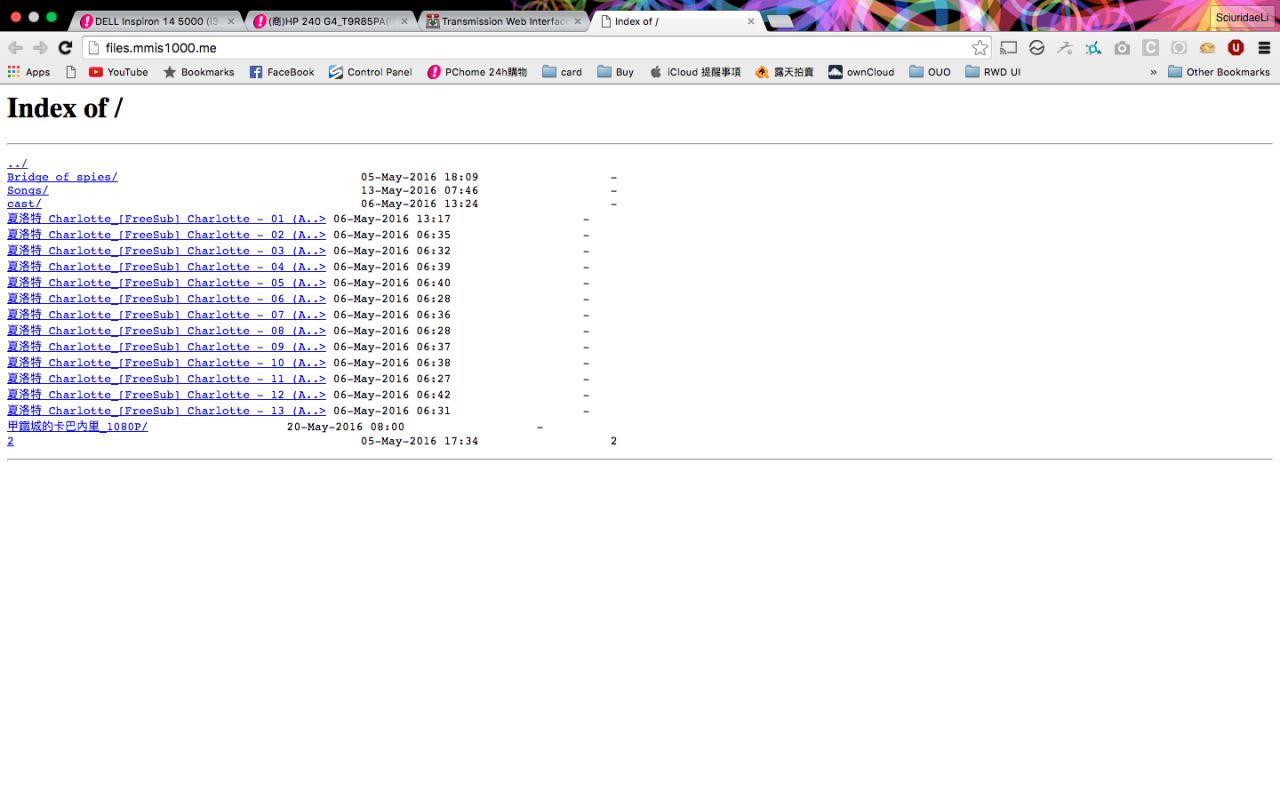
Task: Open the Cast extension icon
Action: pos(1009,48)
